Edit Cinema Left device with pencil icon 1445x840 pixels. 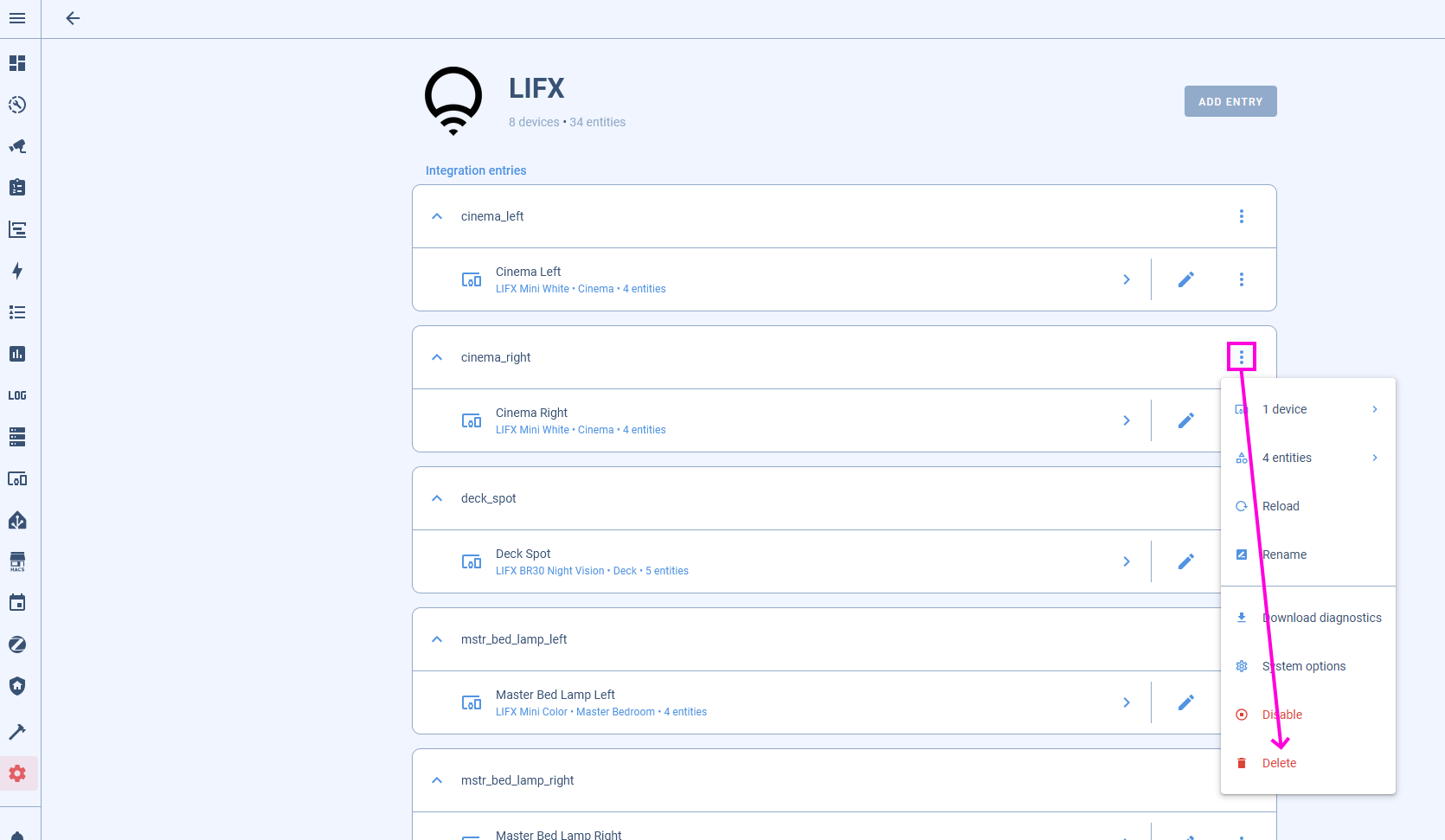[x=1186, y=279]
